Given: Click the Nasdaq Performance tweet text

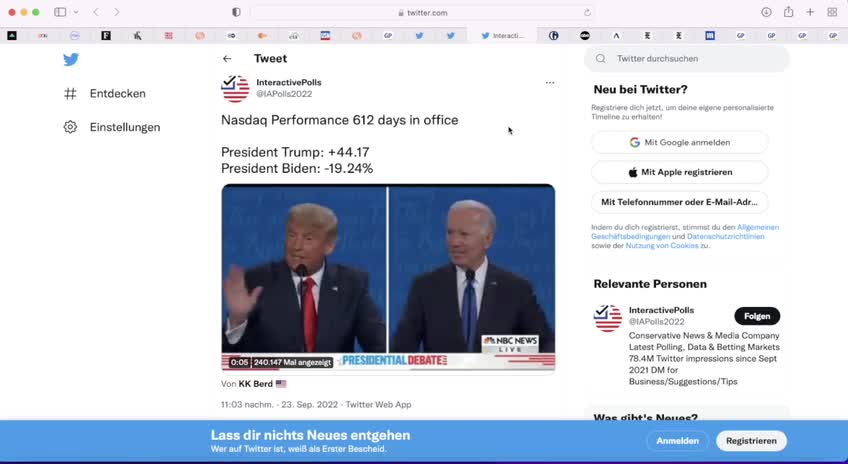Looking at the screenshot, I should pyautogui.click(x=340, y=120).
